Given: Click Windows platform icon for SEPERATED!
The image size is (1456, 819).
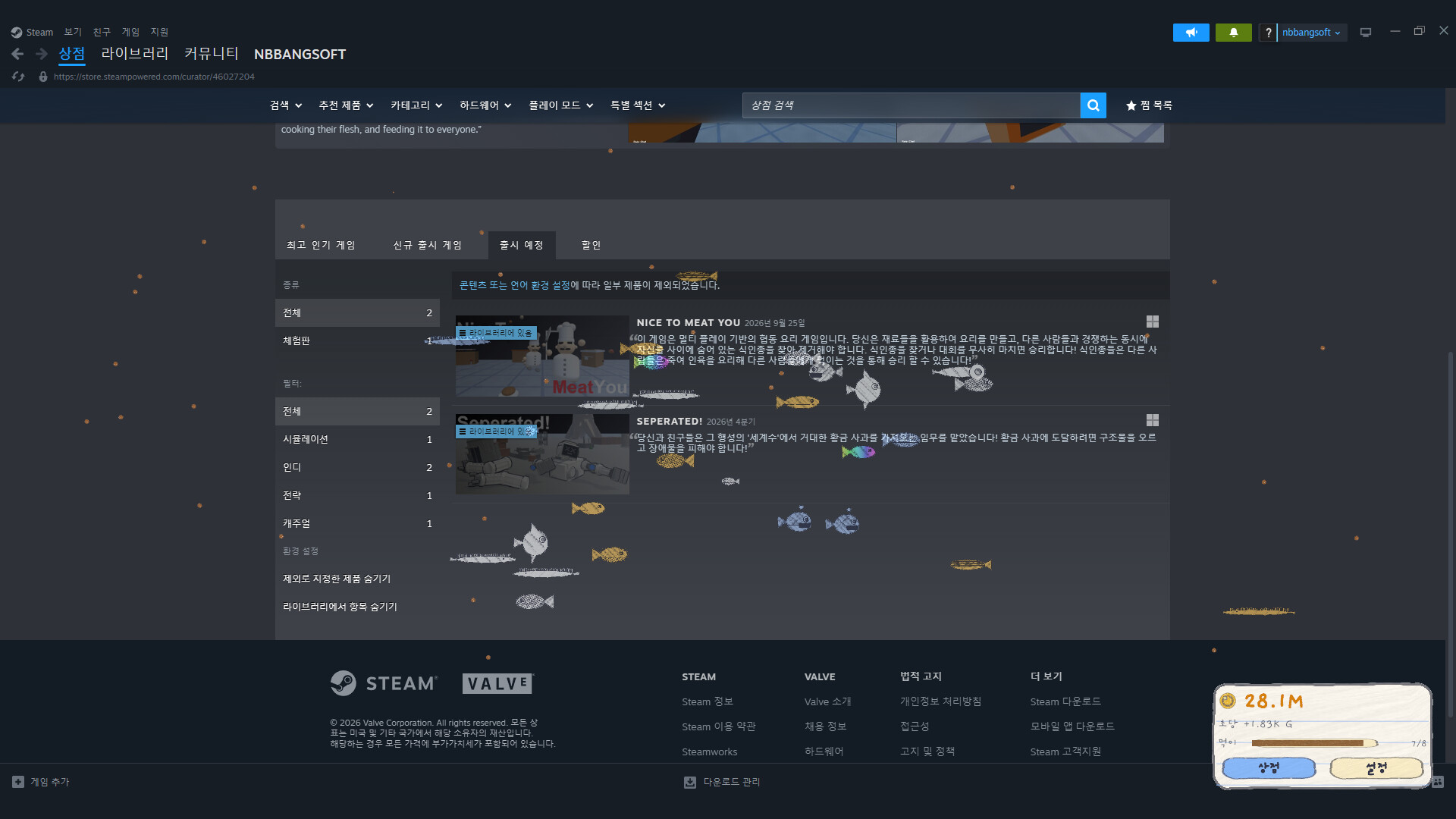Looking at the screenshot, I should (x=1153, y=420).
